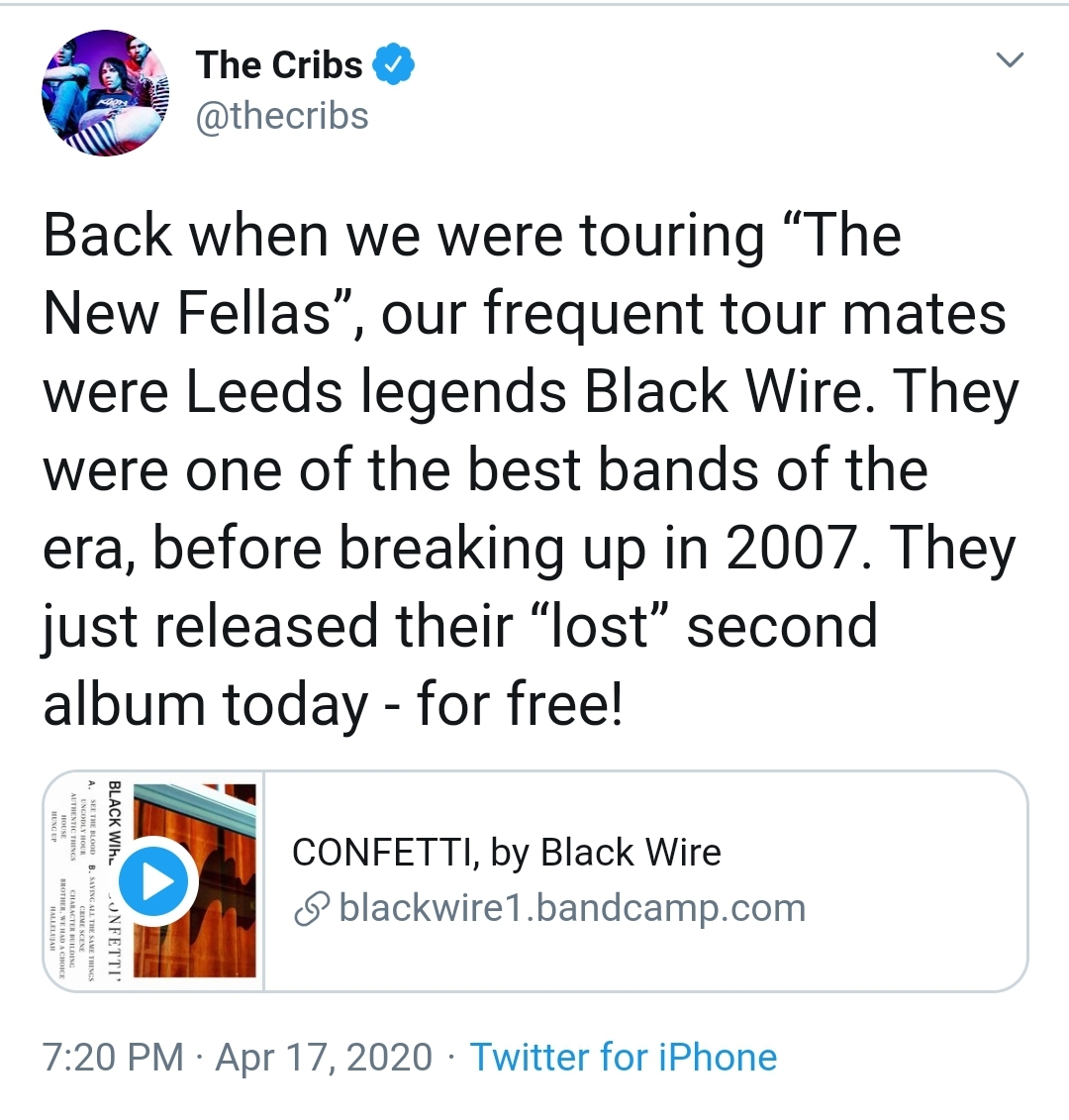
Task: Click the CONFETTI, by Black Wire card title
Action: (507, 852)
